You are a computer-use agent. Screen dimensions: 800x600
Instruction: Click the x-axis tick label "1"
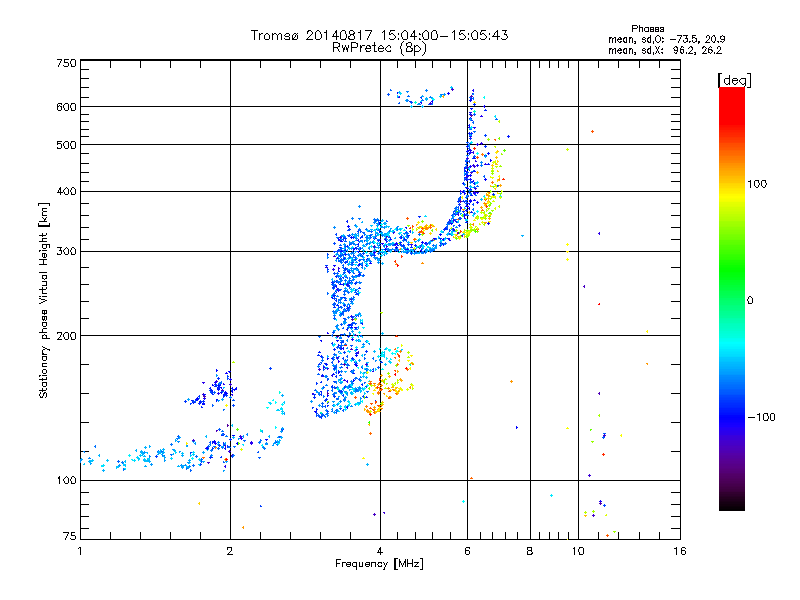point(80,551)
